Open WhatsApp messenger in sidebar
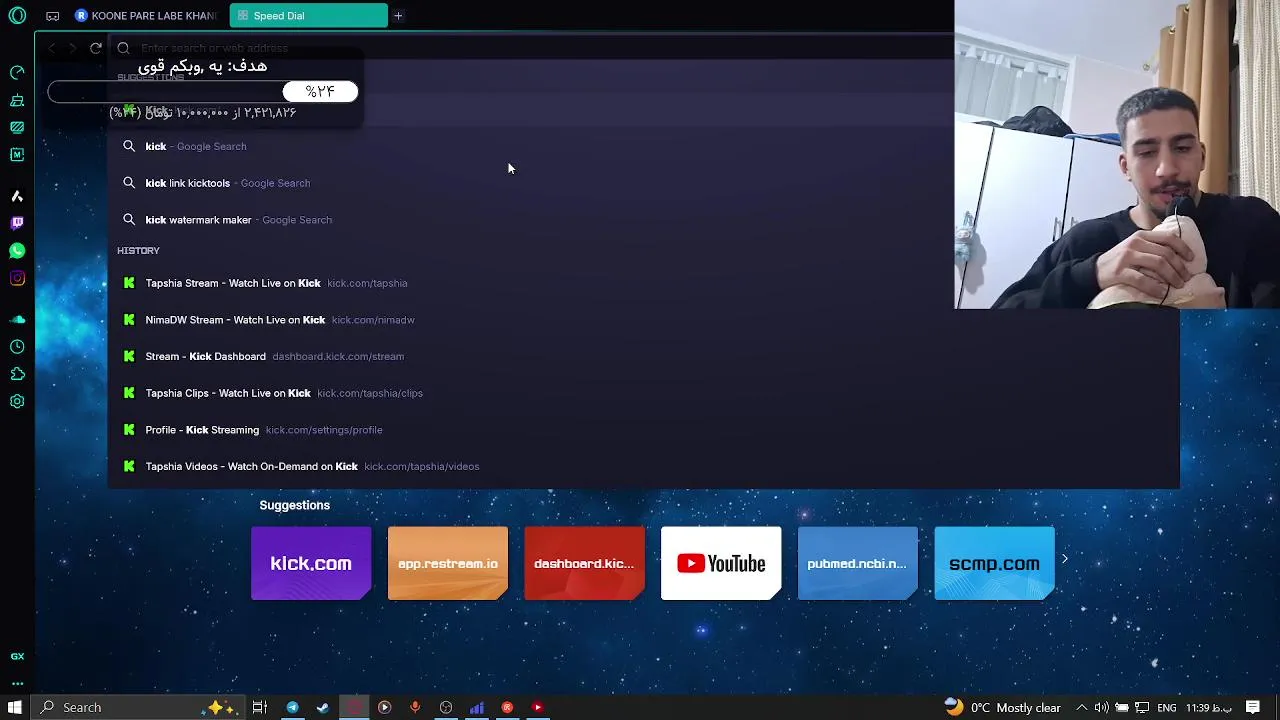Viewport: 1280px width, 720px height. coord(17,251)
